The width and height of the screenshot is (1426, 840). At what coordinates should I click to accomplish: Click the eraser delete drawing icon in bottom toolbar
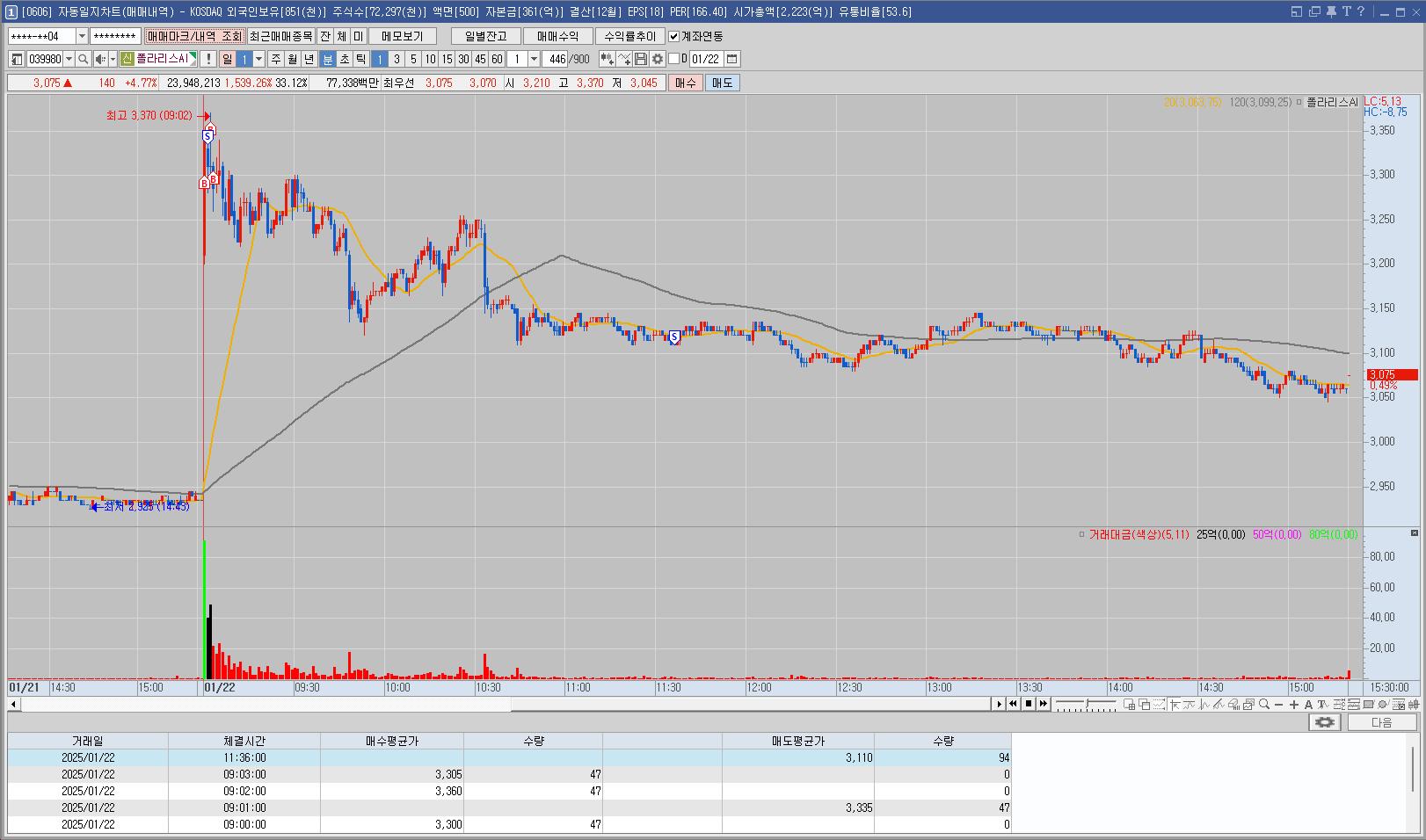point(1233,704)
